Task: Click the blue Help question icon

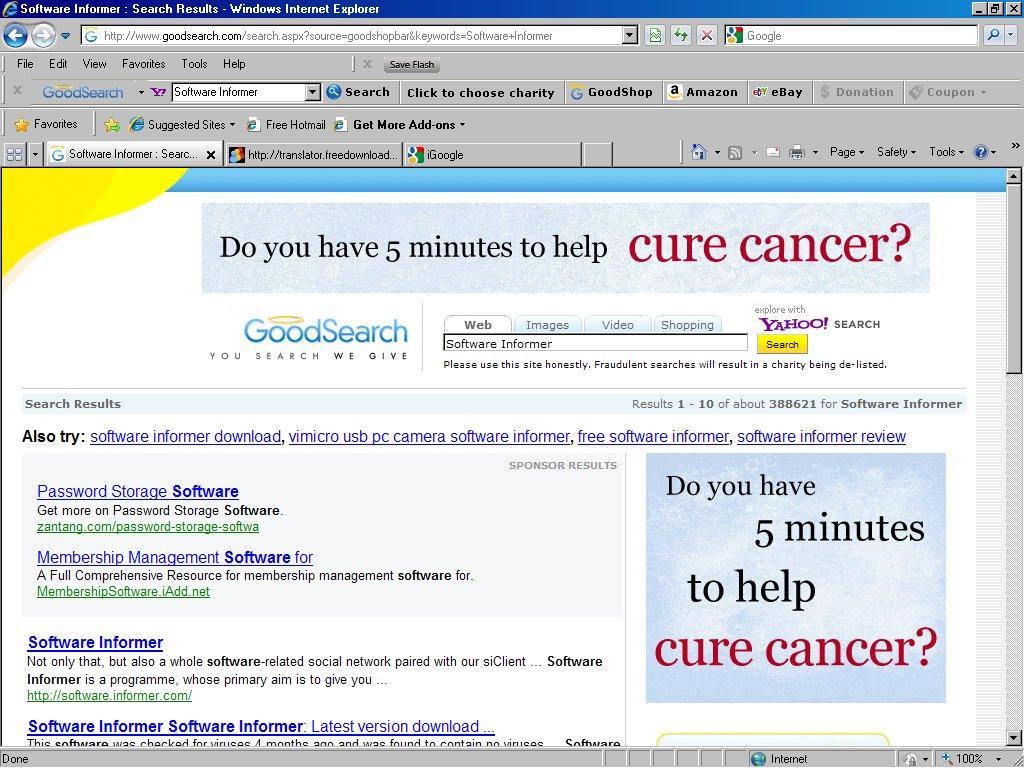Action: coord(980,152)
